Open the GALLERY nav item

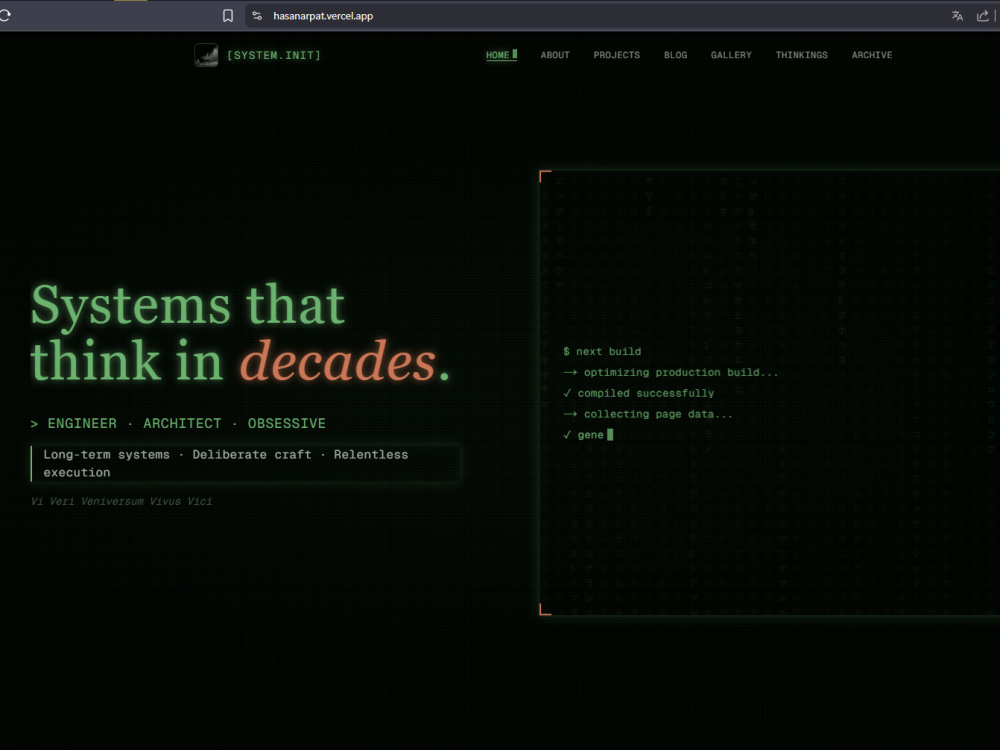731,55
